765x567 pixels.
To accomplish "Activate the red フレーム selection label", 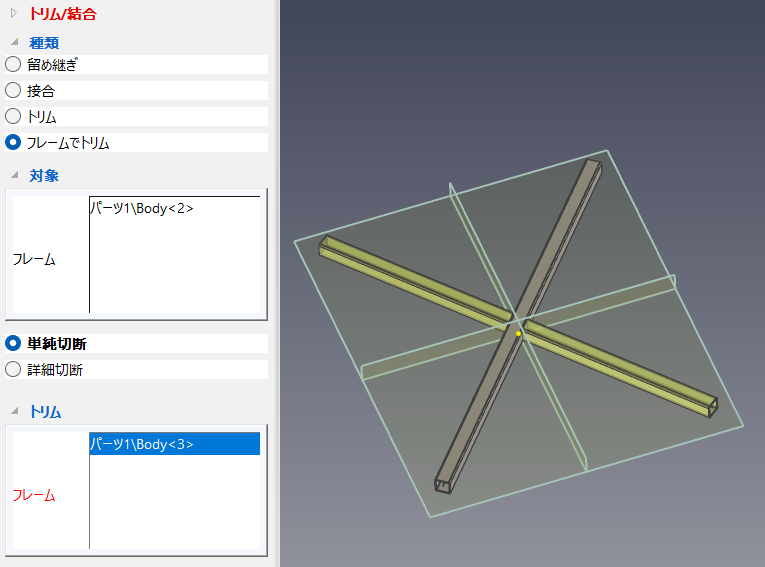I will click(x=34, y=495).
